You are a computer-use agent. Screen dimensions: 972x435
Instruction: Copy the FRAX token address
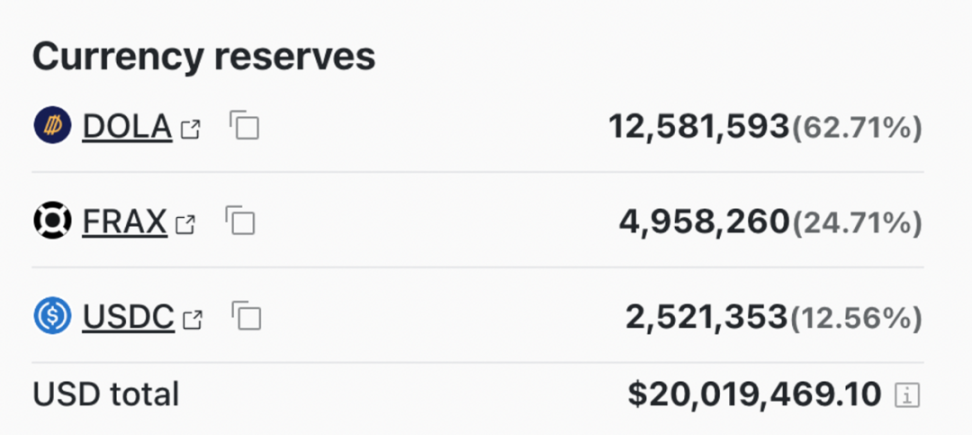[x=240, y=221]
